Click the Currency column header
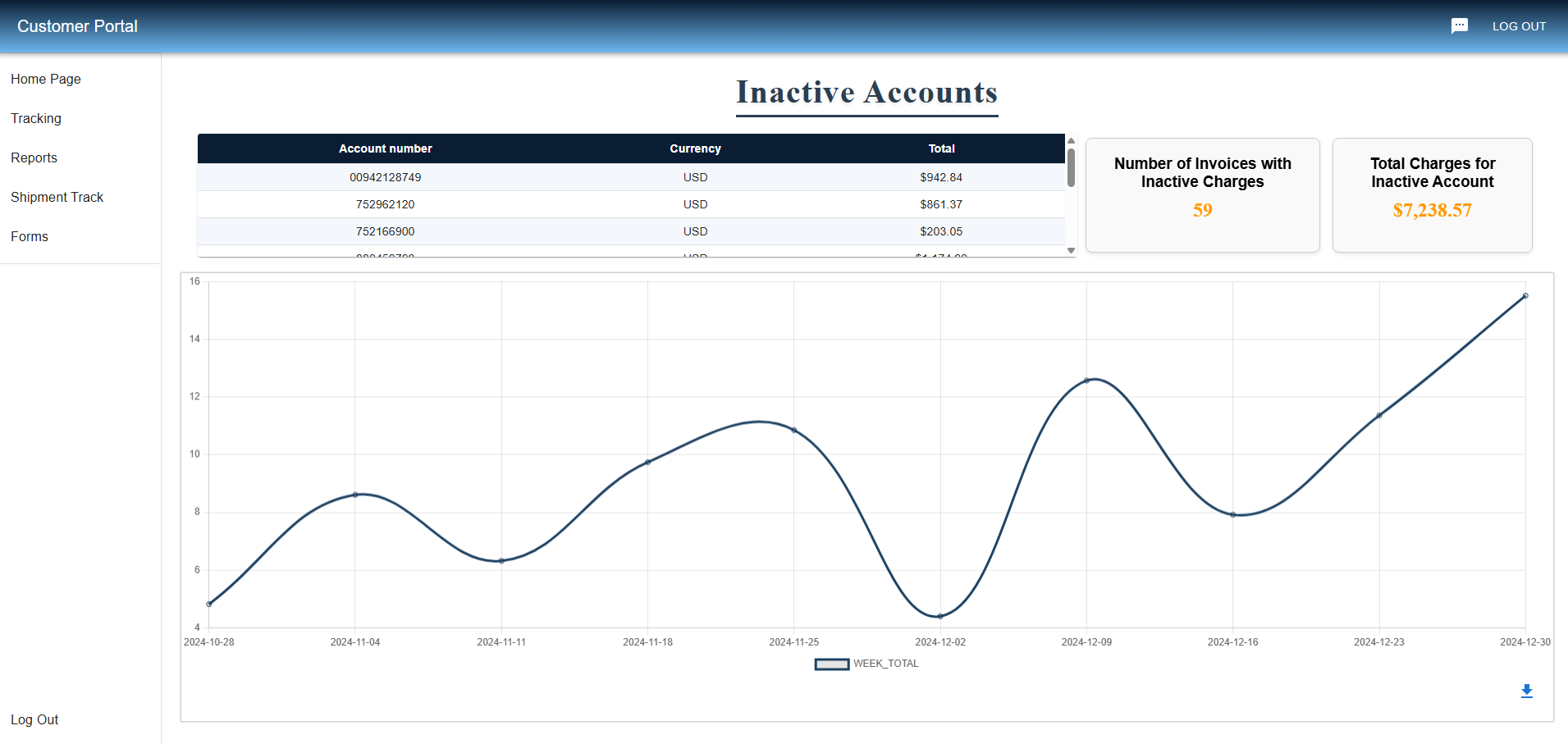Viewport: 1568px width, 744px height. (x=695, y=148)
